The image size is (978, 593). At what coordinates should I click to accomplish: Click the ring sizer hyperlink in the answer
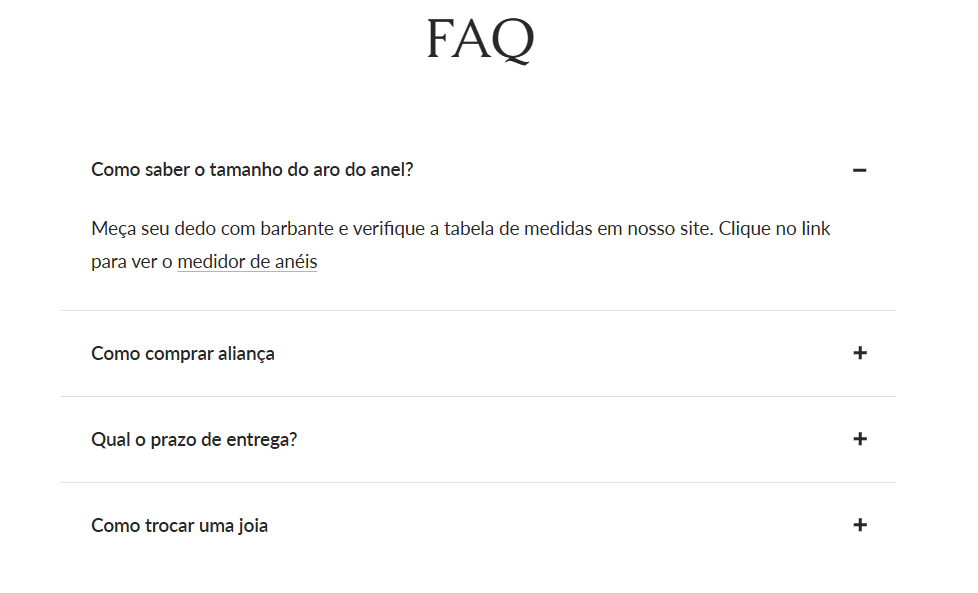246,261
